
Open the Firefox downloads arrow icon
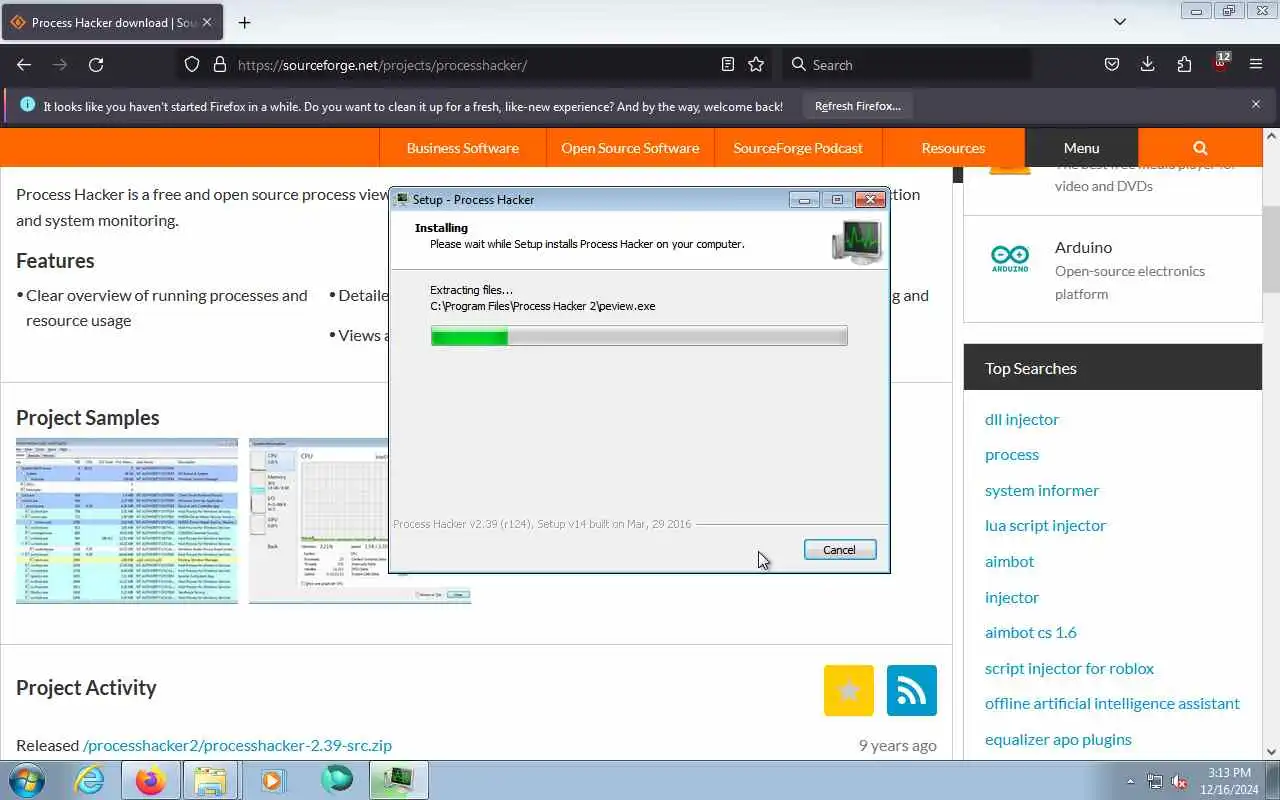[1147, 64]
